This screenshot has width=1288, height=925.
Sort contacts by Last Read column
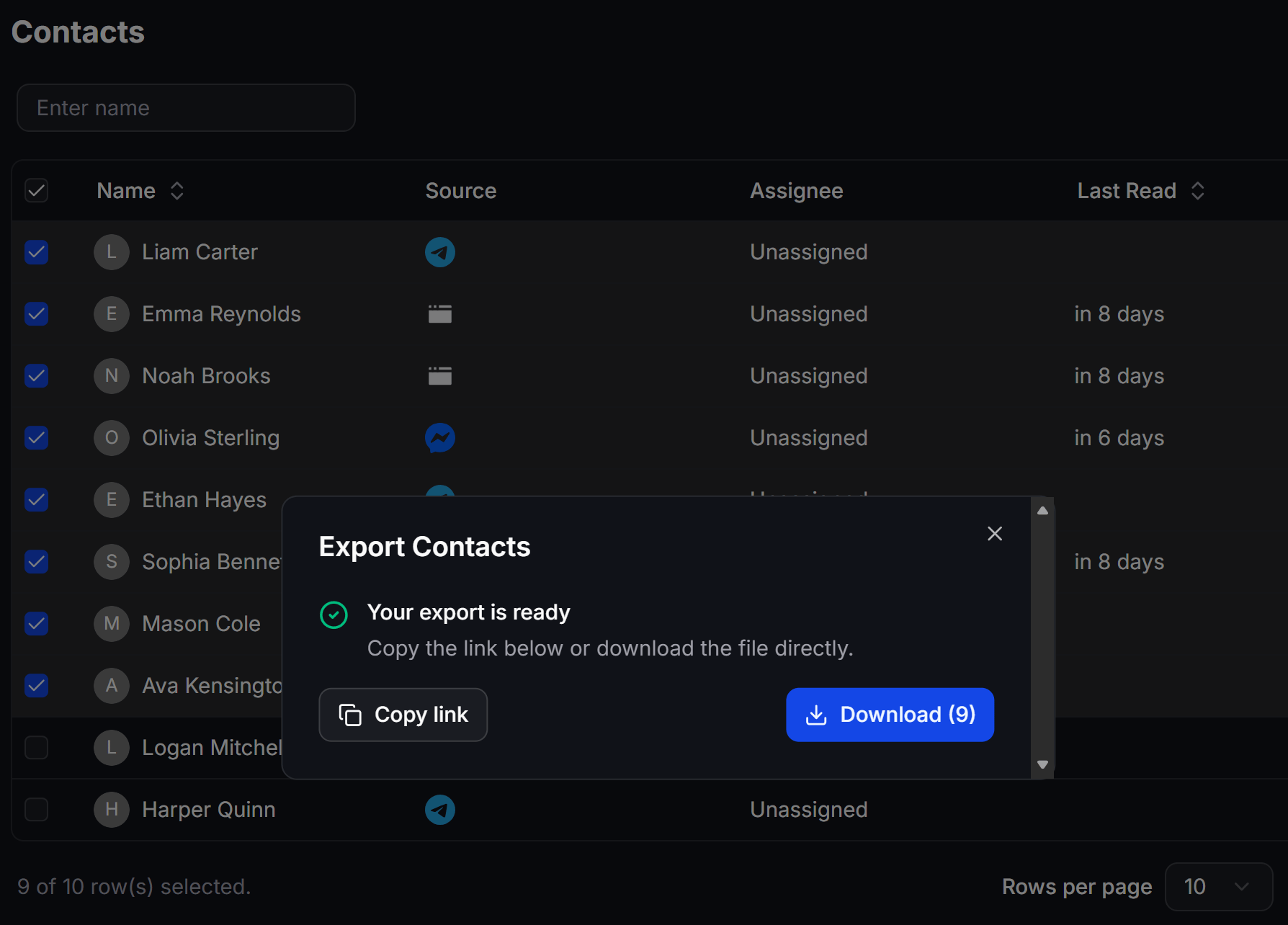[x=1141, y=191]
